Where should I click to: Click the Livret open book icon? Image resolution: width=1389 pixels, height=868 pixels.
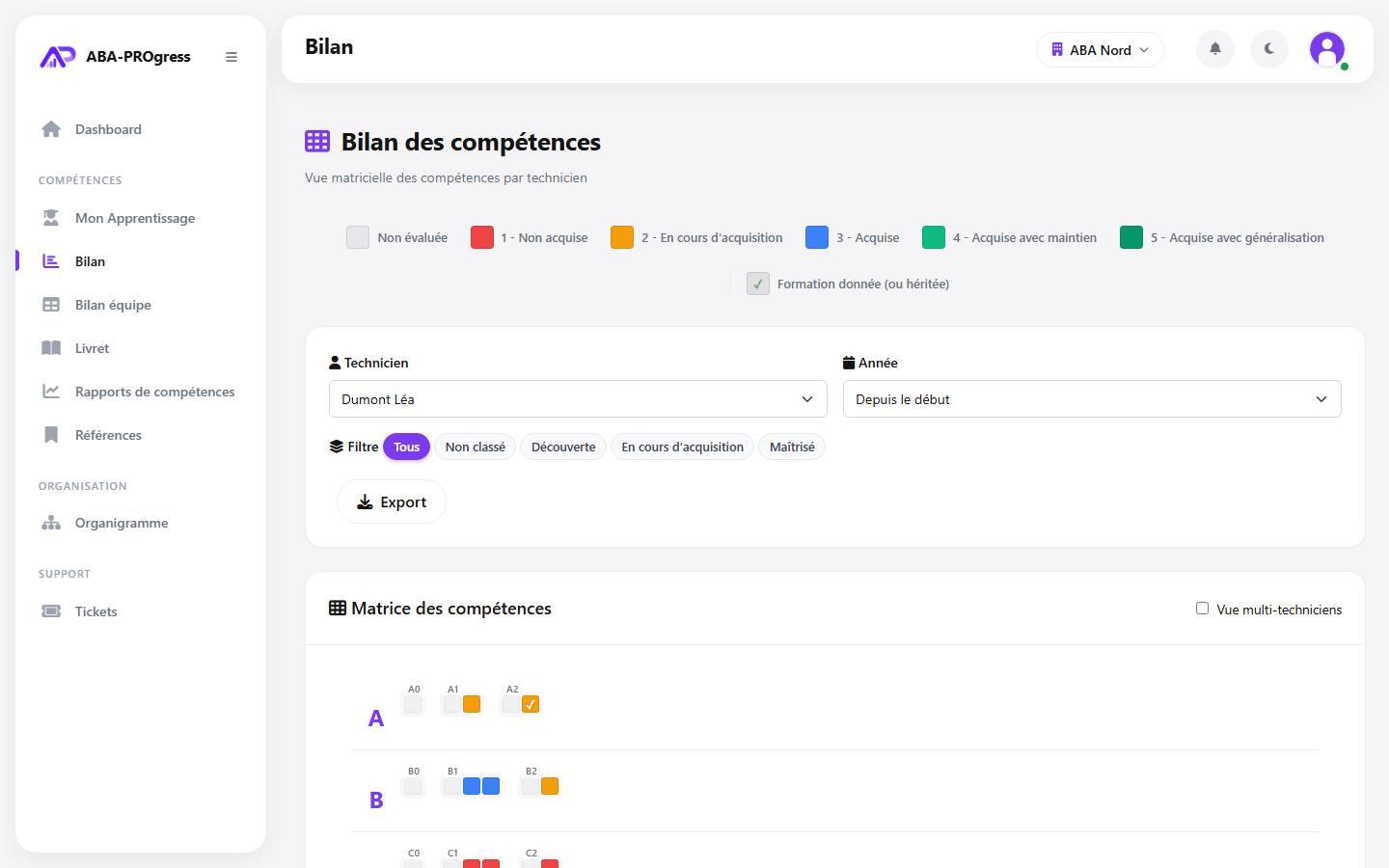(51, 348)
